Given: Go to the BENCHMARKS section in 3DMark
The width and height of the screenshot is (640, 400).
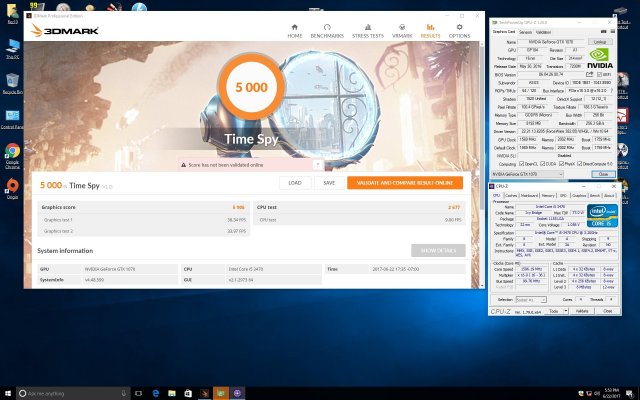Looking at the screenshot, I should click(326, 32).
